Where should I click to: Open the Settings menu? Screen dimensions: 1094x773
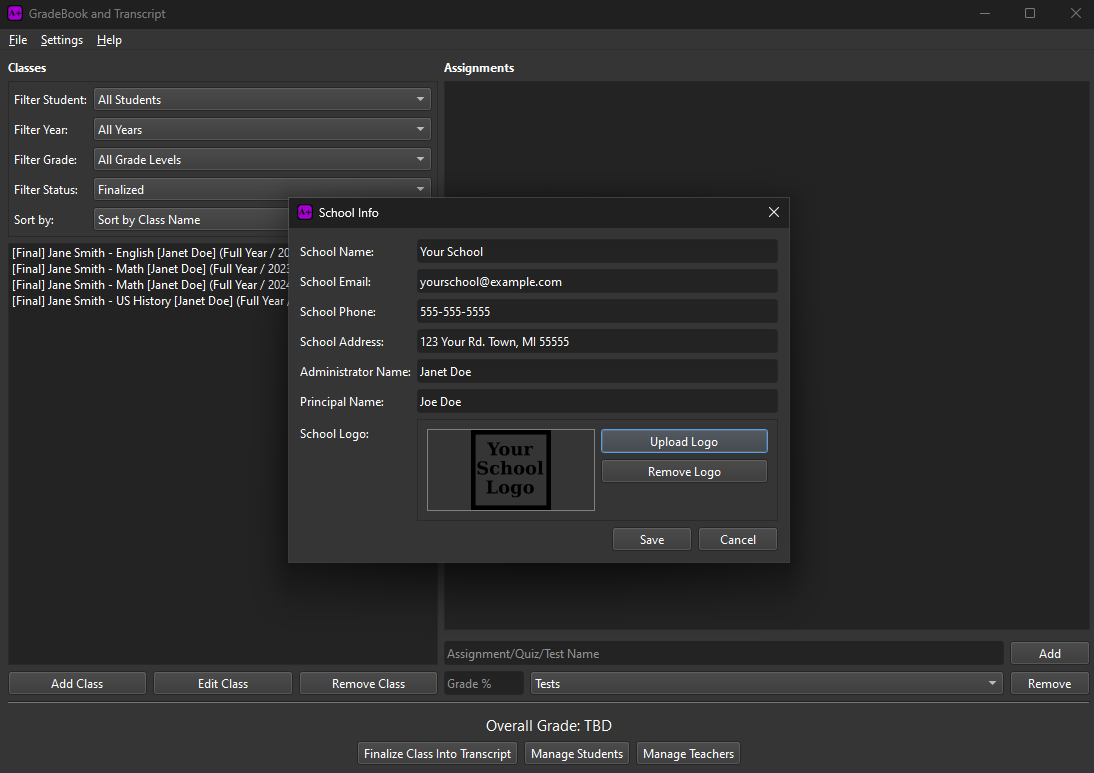point(61,40)
